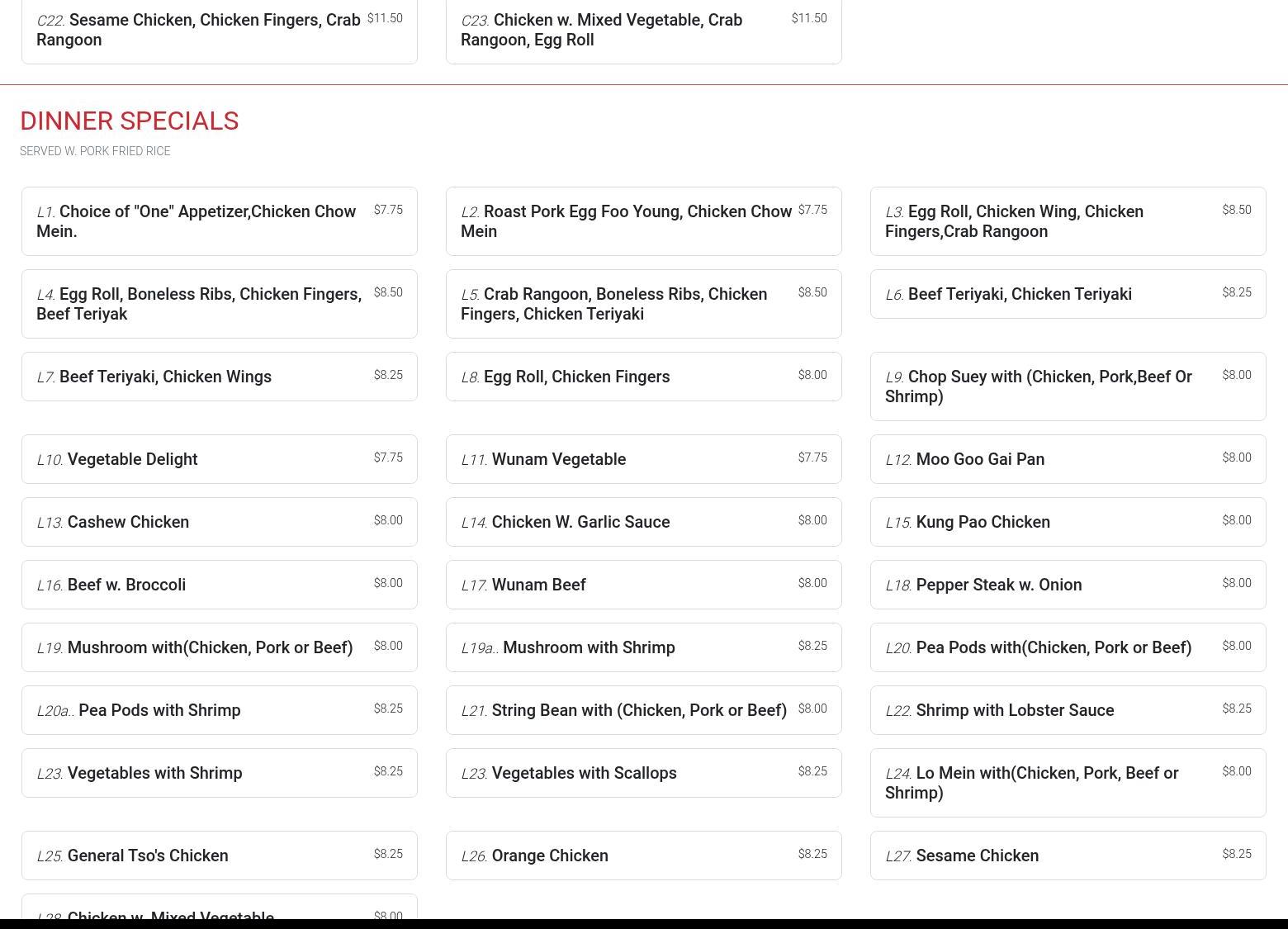Viewport: 1288px width, 929px height.
Task: Choose L1 Choice of "One" Appetizer item
Action: pos(220,221)
